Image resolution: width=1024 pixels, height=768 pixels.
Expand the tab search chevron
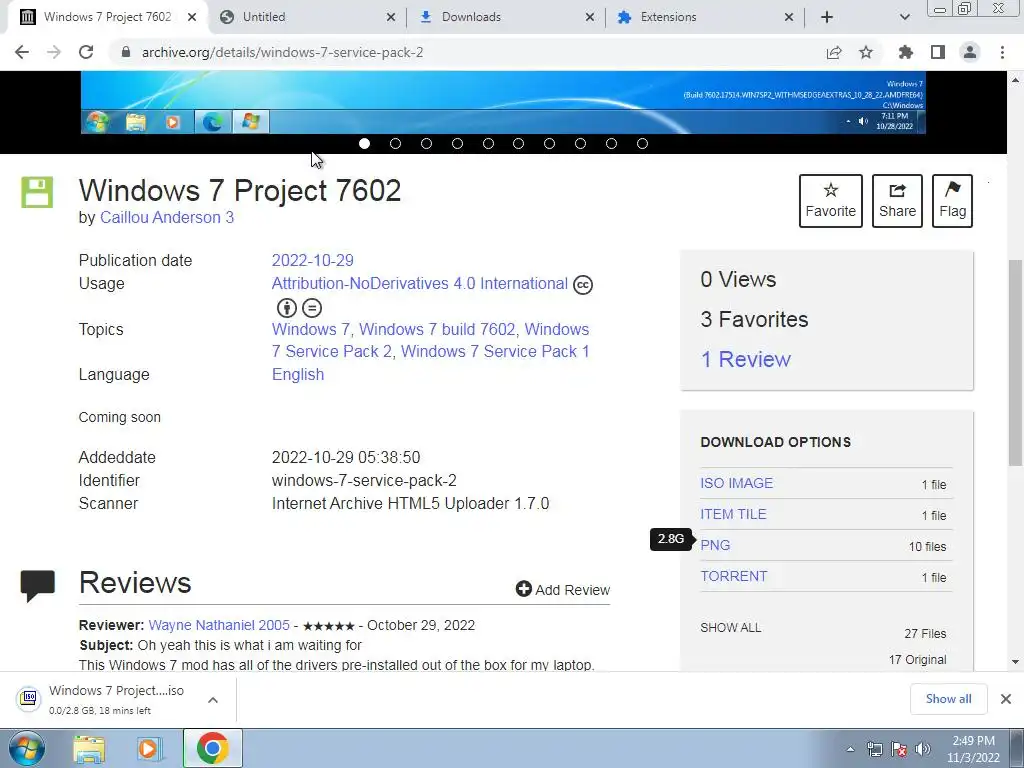[904, 17]
